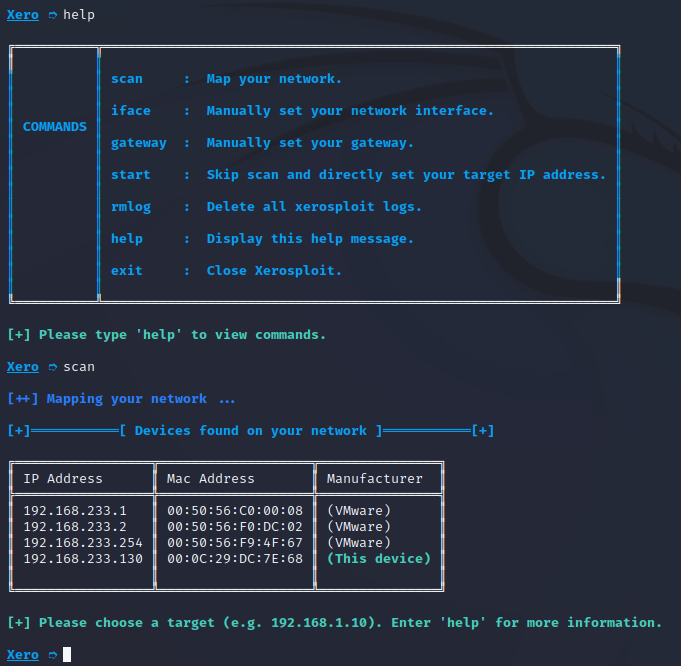The image size is (681, 666).
Task: Click the 'scan' command in help table
Action: tap(126, 79)
